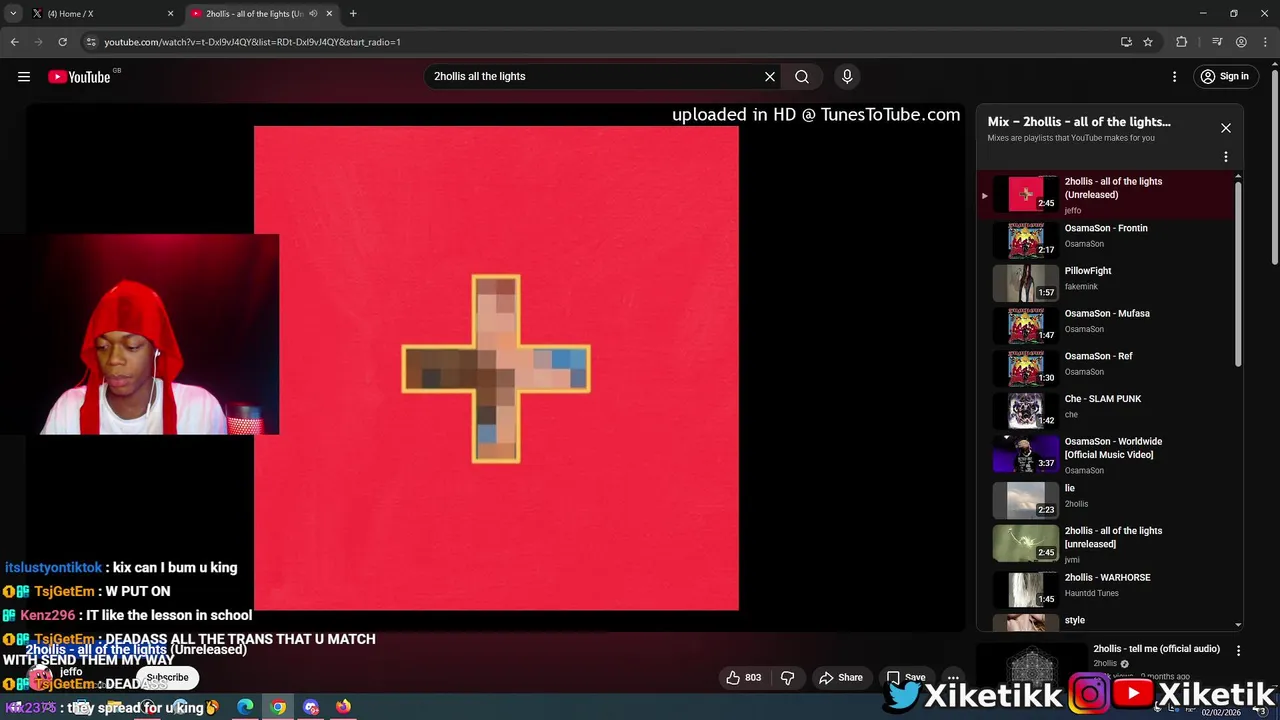Save the video to a playlist
Viewport: 1280px width, 720px height.
(906, 677)
